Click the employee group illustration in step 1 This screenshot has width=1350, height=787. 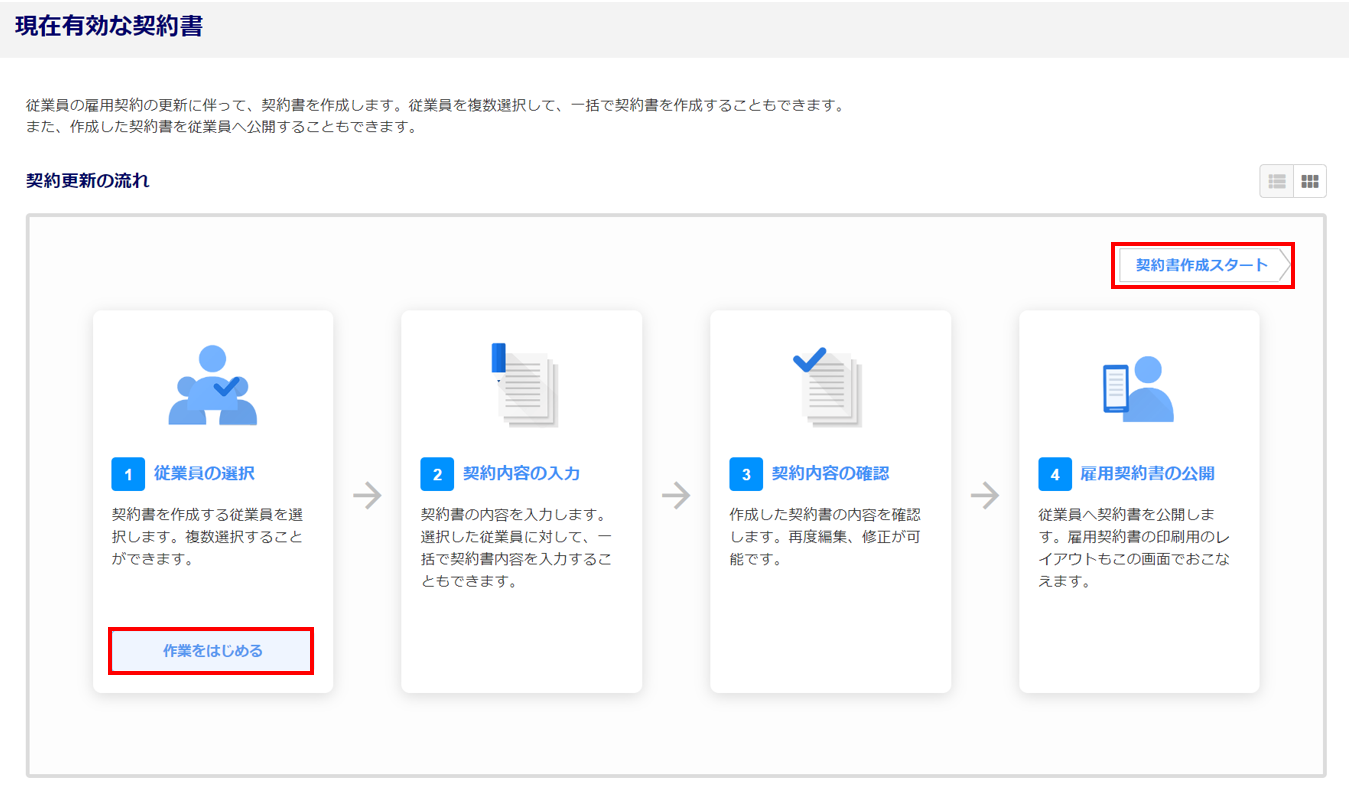point(212,386)
